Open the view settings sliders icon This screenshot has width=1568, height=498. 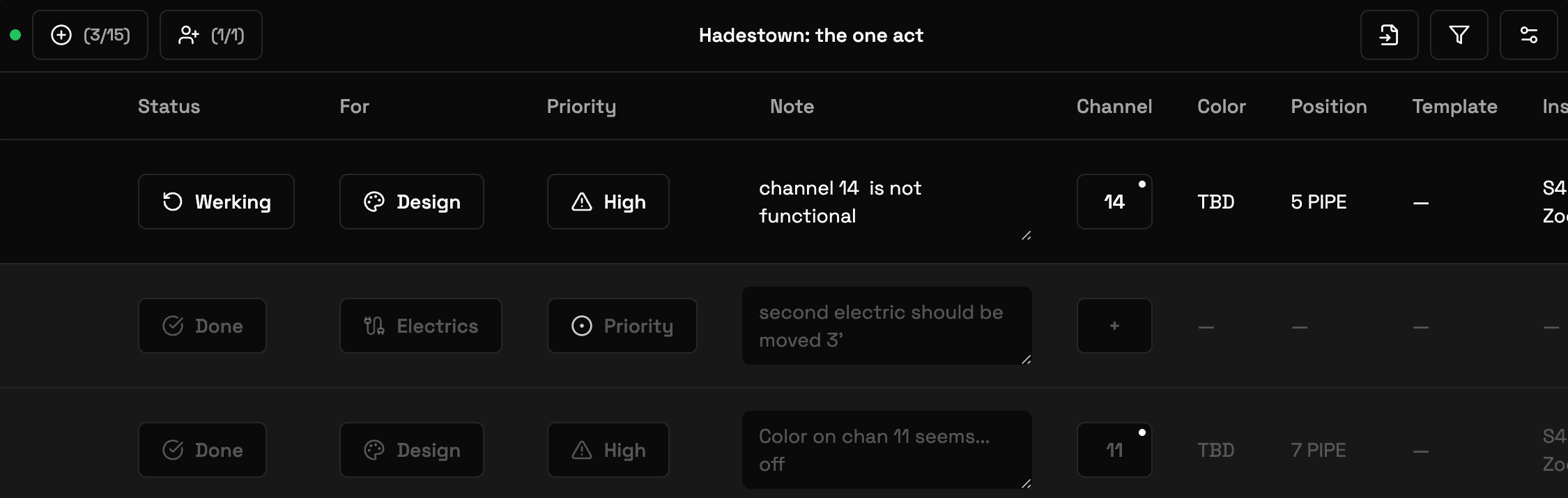(x=1528, y=35)
